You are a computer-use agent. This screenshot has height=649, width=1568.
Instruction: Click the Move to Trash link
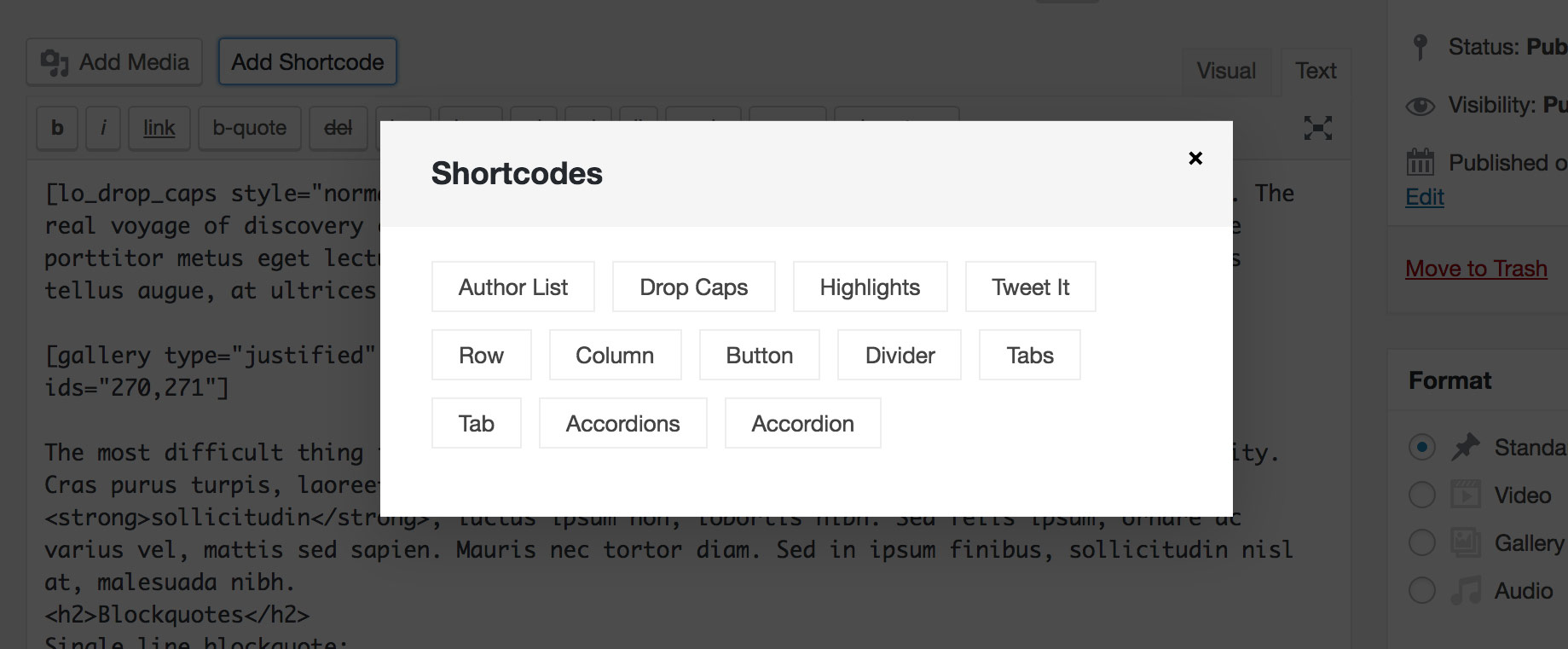pyautogui.click(x=1476, y=268)
